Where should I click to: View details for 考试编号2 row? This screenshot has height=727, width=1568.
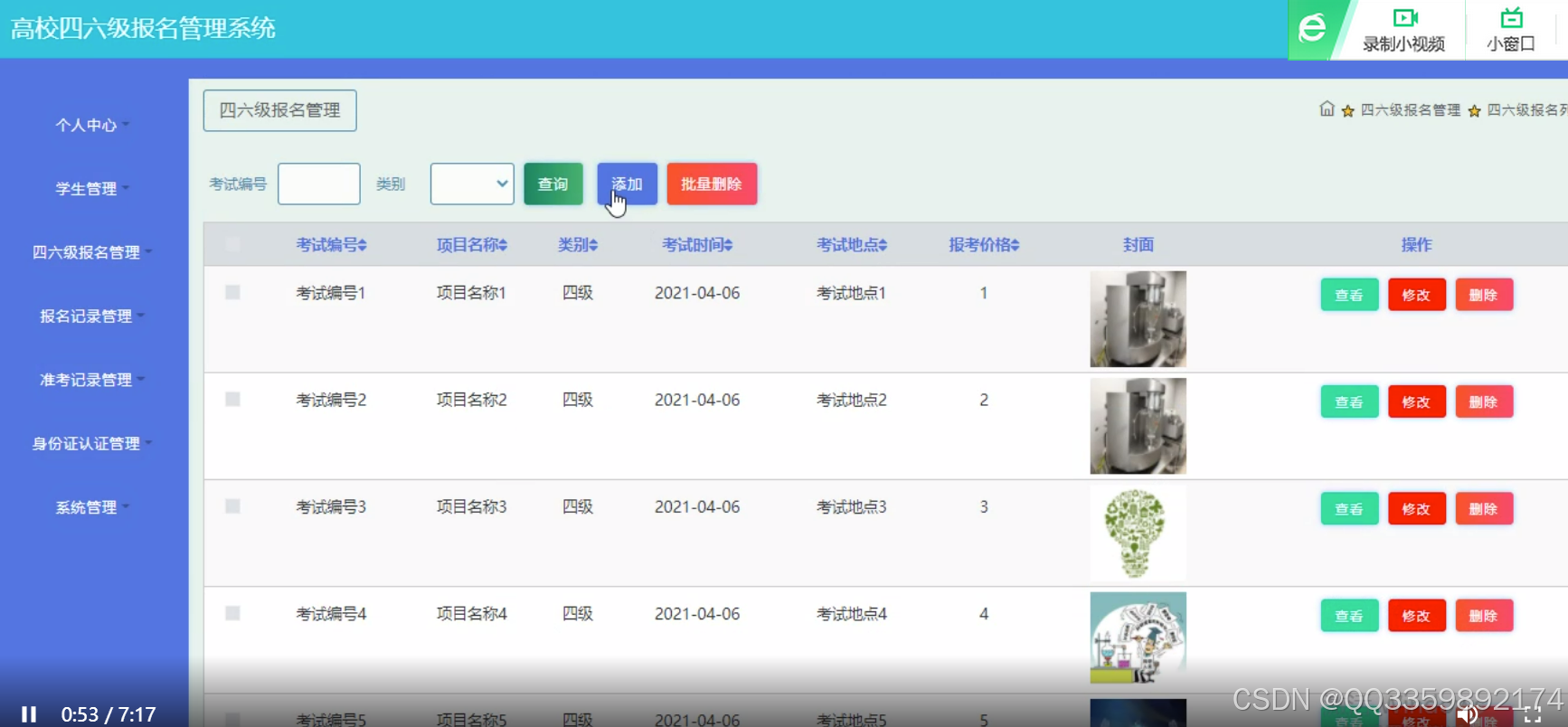pos(1349,401)
